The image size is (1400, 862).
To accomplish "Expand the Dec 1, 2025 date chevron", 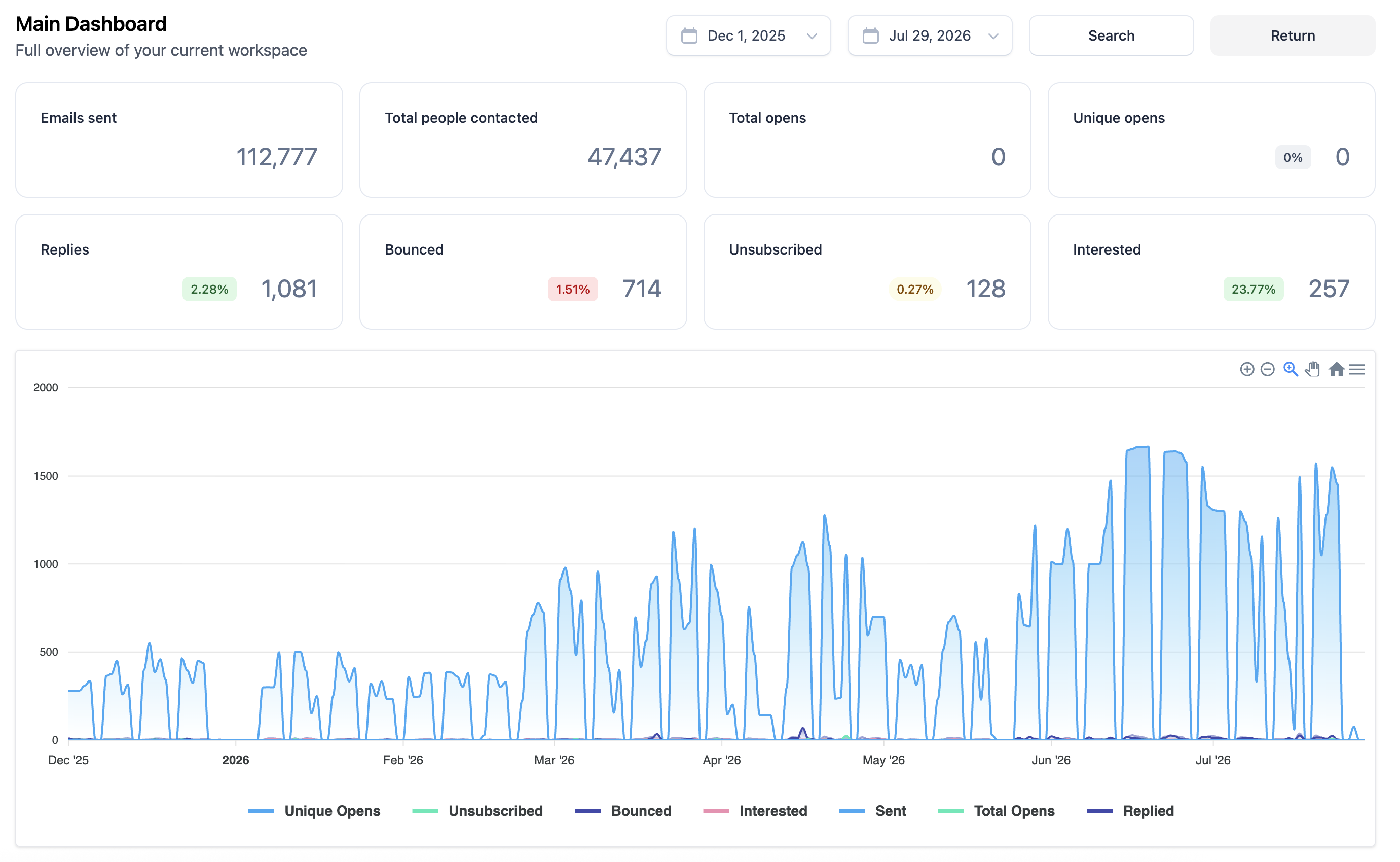I will point(812,37).
